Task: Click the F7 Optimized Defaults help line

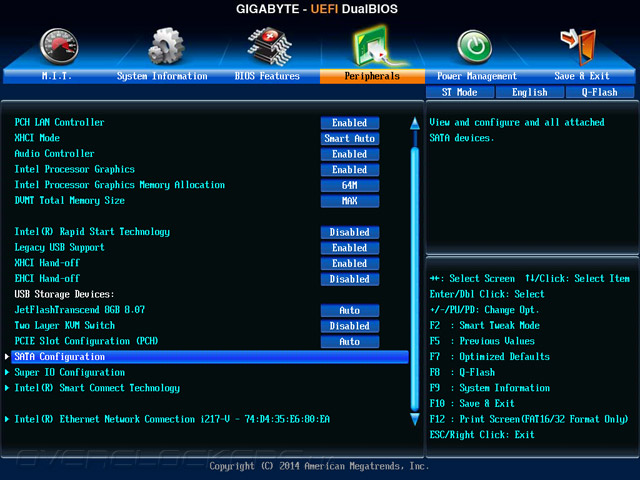Action: [x=490, y=357]
